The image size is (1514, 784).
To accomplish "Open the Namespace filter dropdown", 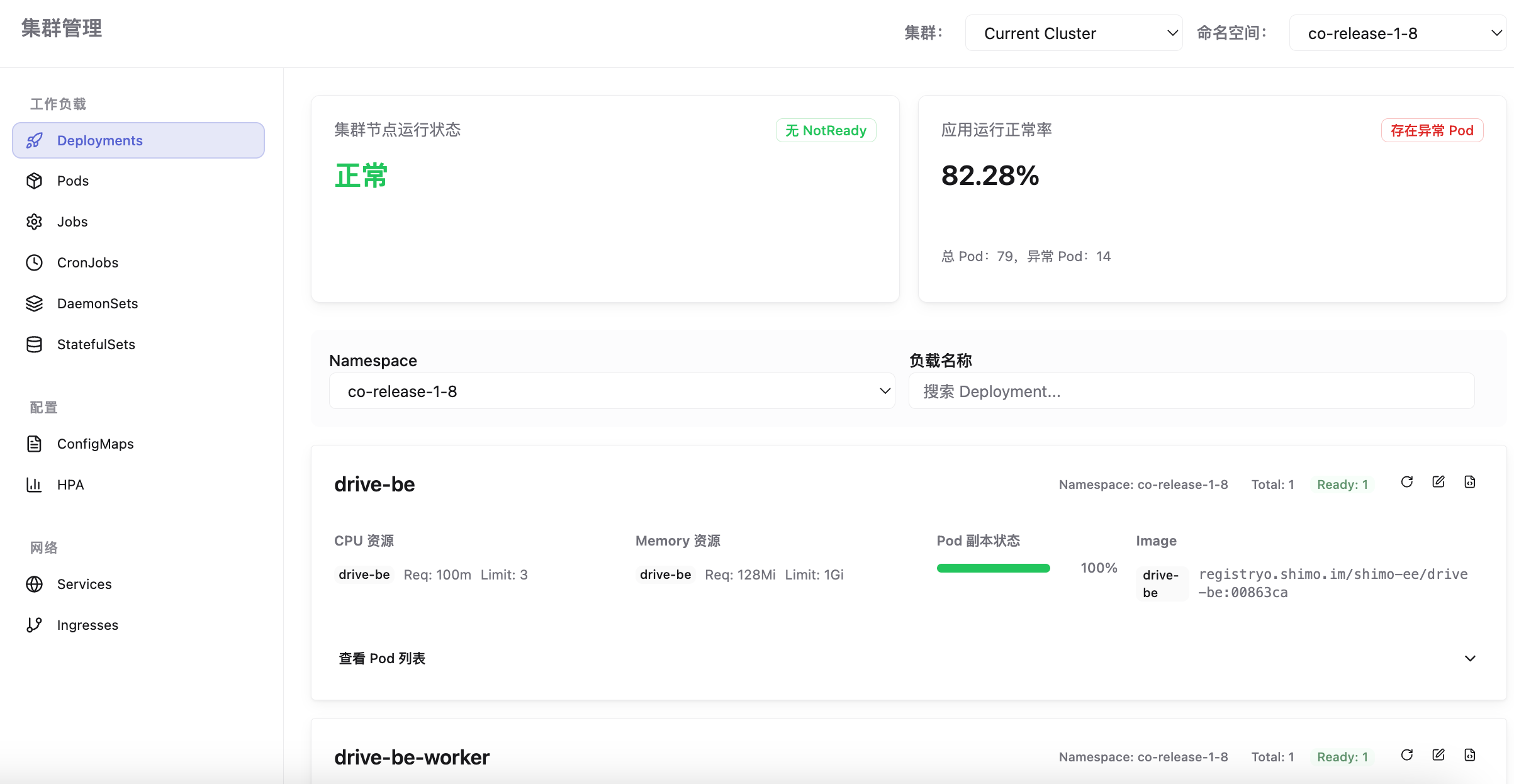I will tap(612, 391).
